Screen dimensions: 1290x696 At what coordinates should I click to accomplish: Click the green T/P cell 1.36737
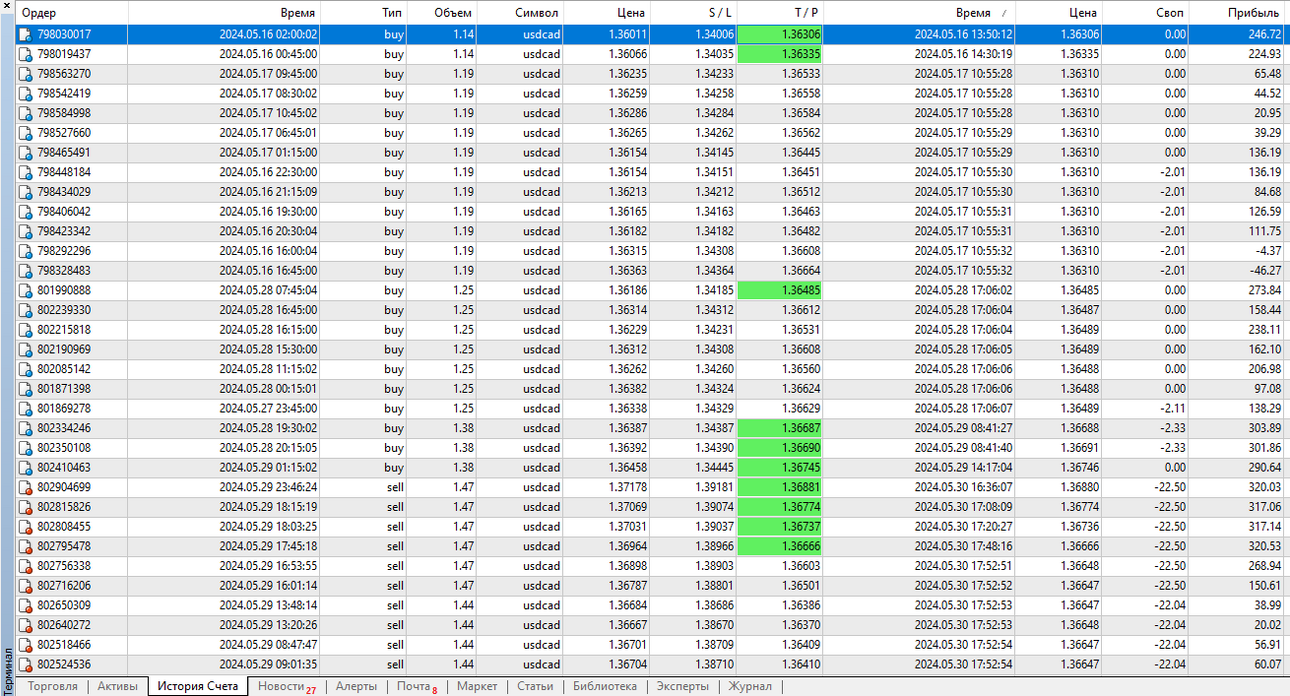pyautogui.click(x=779, y=527)
